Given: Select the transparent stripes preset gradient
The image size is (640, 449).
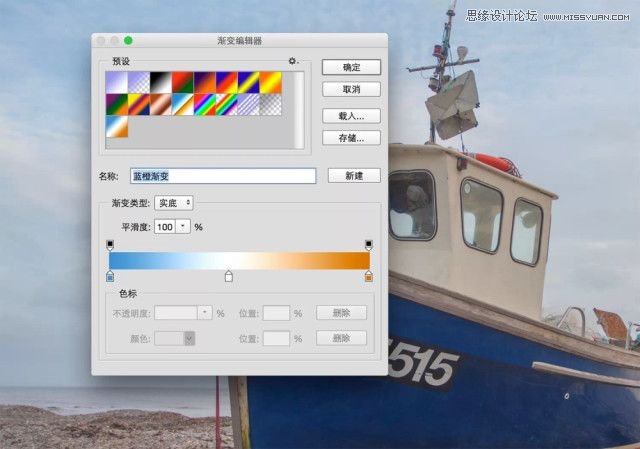Looking at the screenshot, I should coord(249,104).
